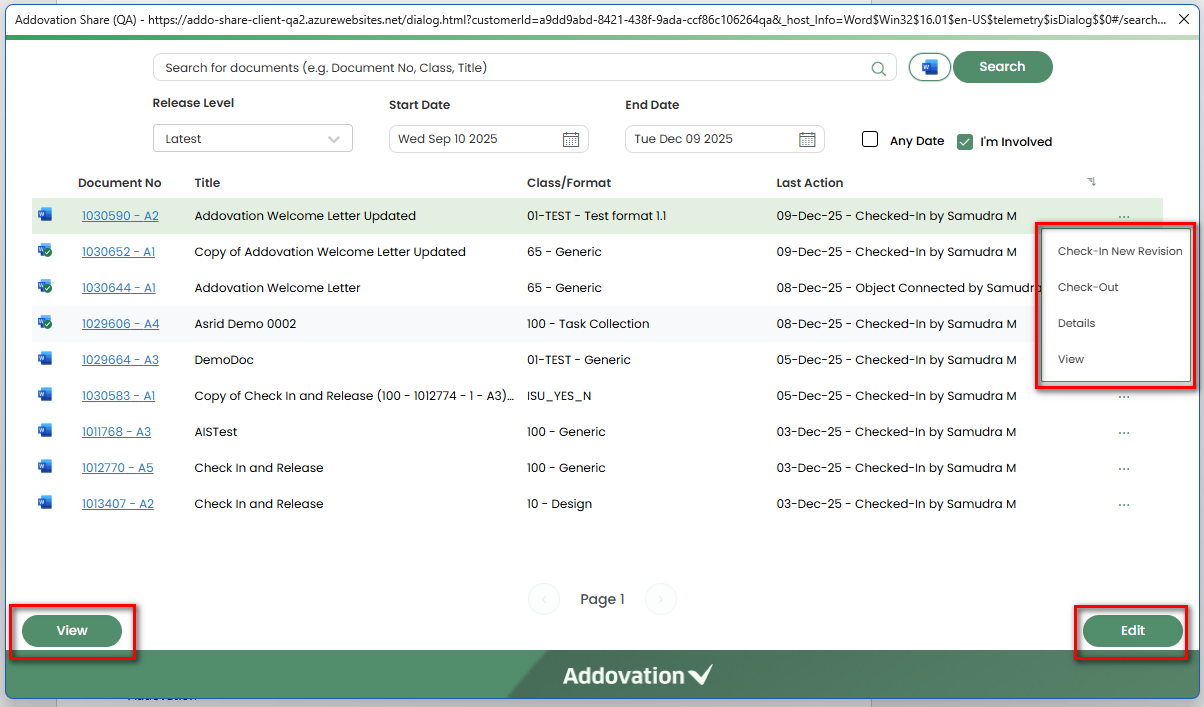Open the Start Date calendar picker icon
Screen dimensions: 1204x707
coord(571,140)
